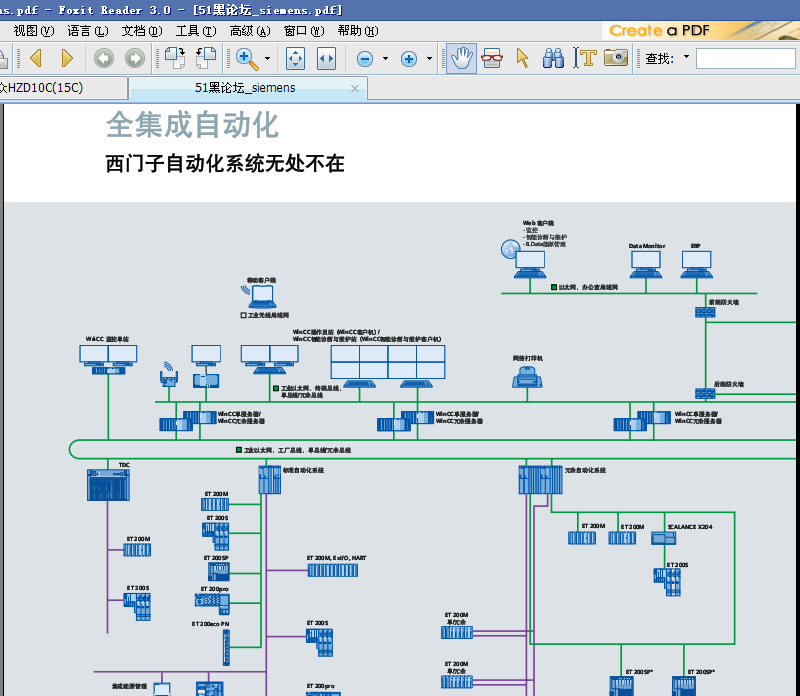Click the heading 全集成自动化

(x=192, y=125)
